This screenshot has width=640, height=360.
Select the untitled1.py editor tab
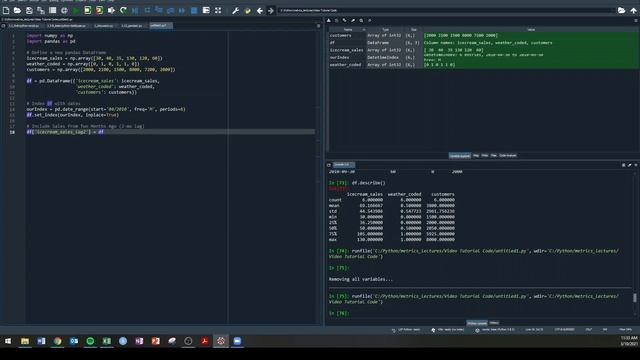160,26
